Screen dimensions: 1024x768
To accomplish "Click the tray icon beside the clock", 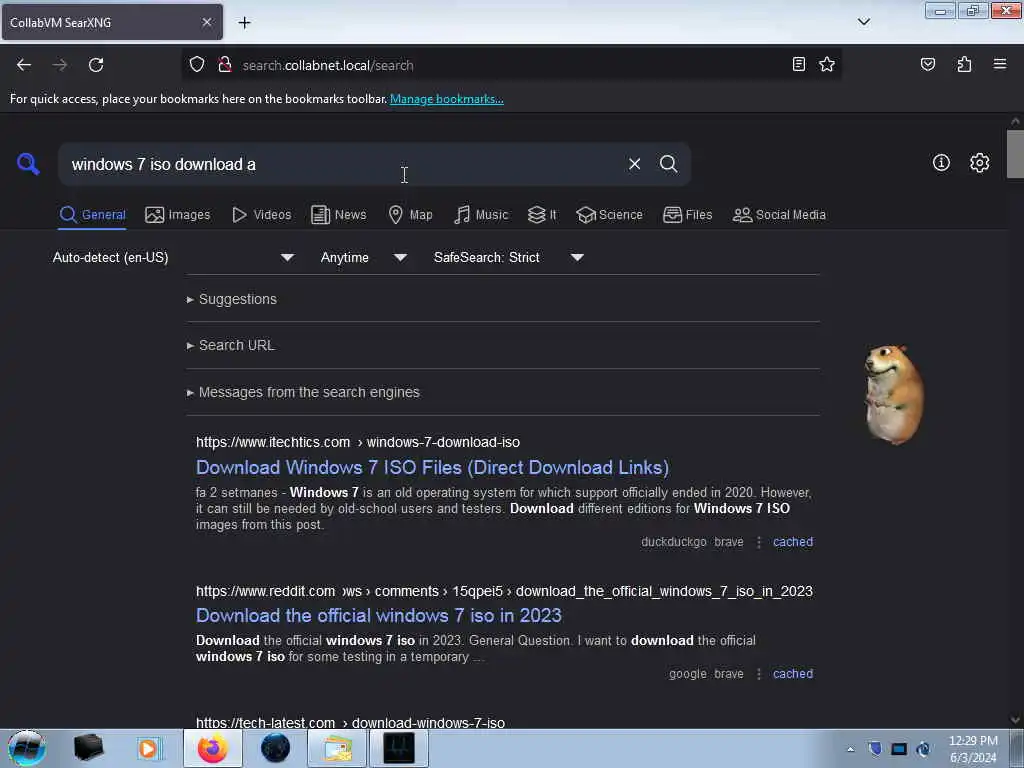I will click(923, 749).
